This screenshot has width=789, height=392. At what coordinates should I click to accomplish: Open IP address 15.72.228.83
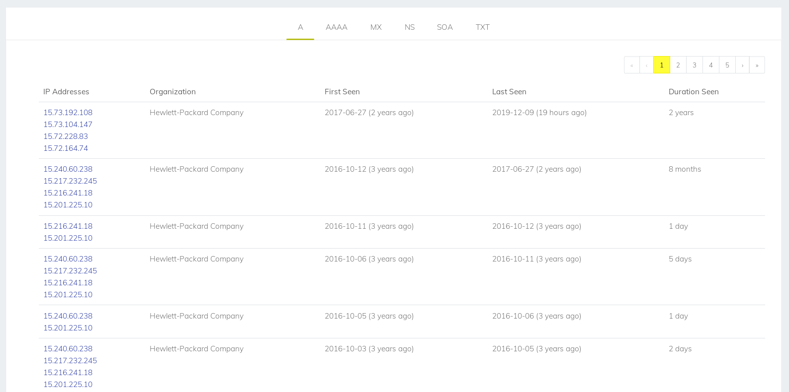click(66, 136)
